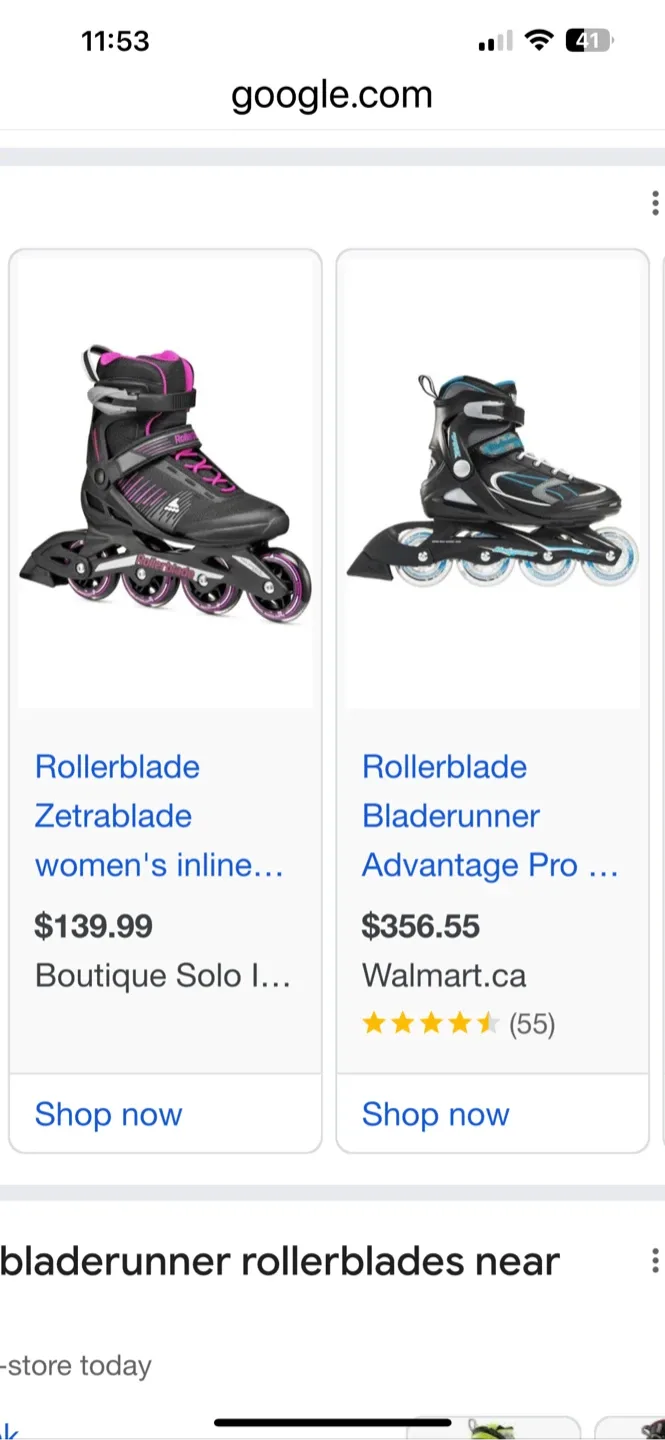The height and width of the screenshot is (1440, 665).
Task: Tap 'Shop now' on the Walmart.ca card
Action: (x=436, y=1114)
